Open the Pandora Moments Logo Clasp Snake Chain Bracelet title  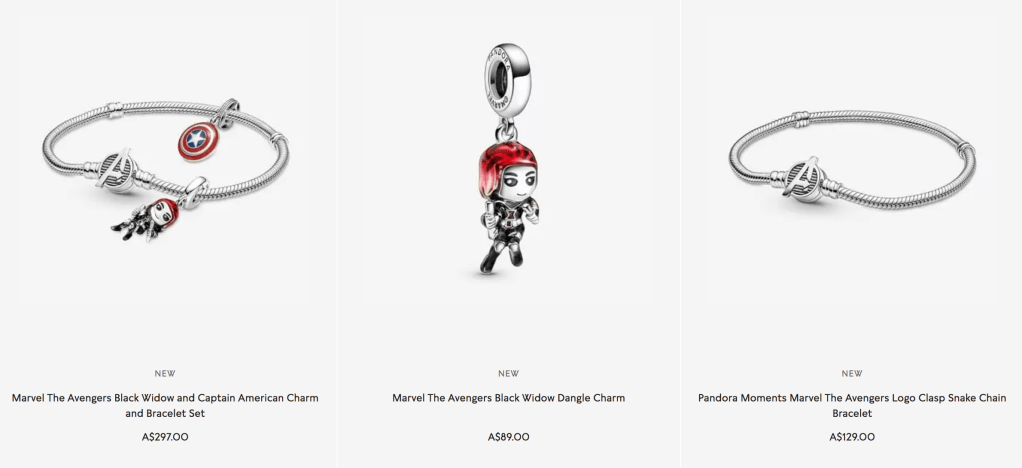pos(852,405)
